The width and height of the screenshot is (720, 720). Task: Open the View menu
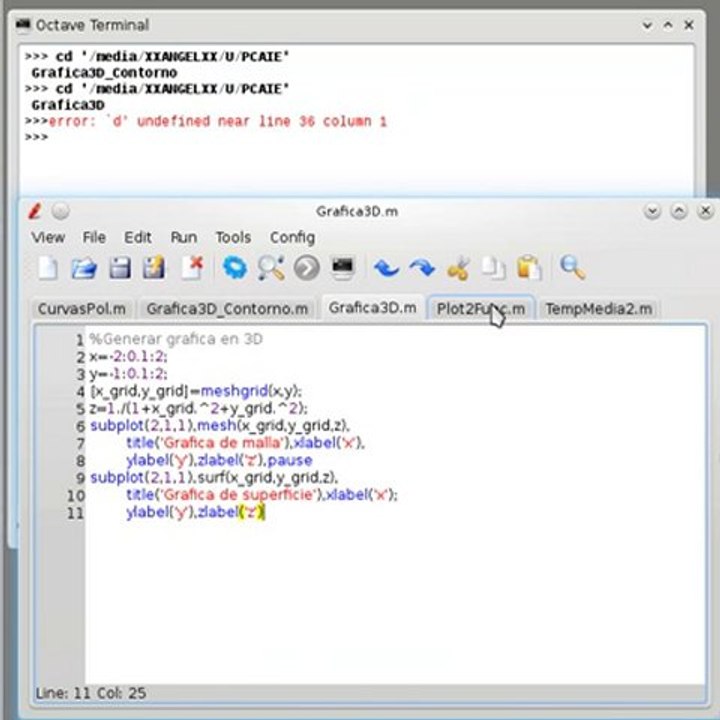48,237
